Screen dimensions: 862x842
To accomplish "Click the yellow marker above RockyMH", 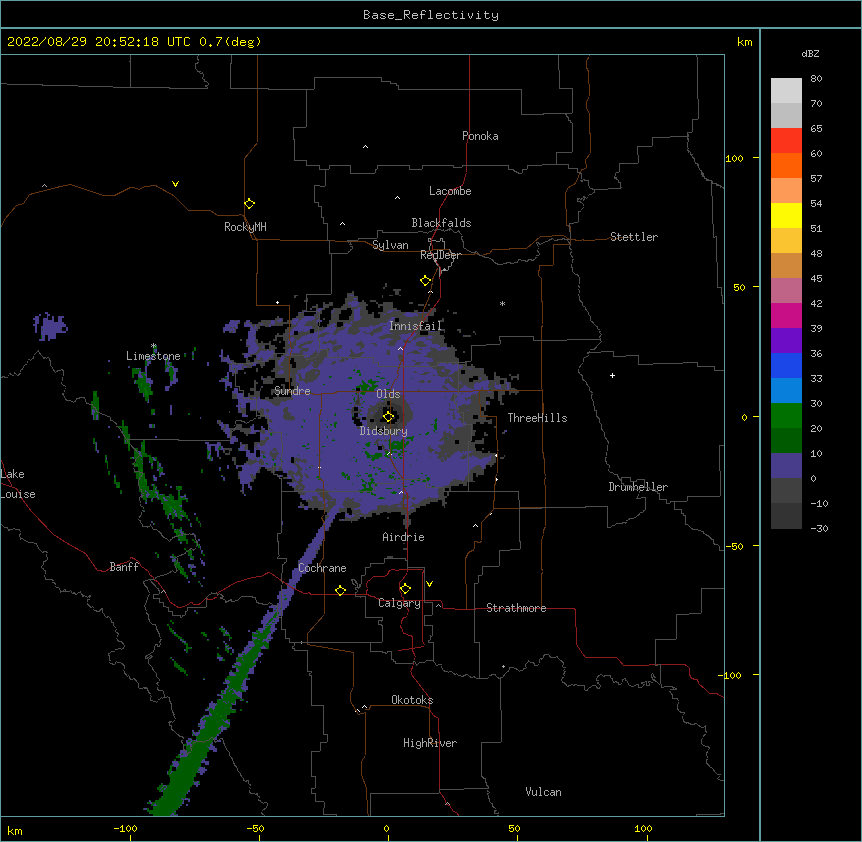I will tap(250, 204).
